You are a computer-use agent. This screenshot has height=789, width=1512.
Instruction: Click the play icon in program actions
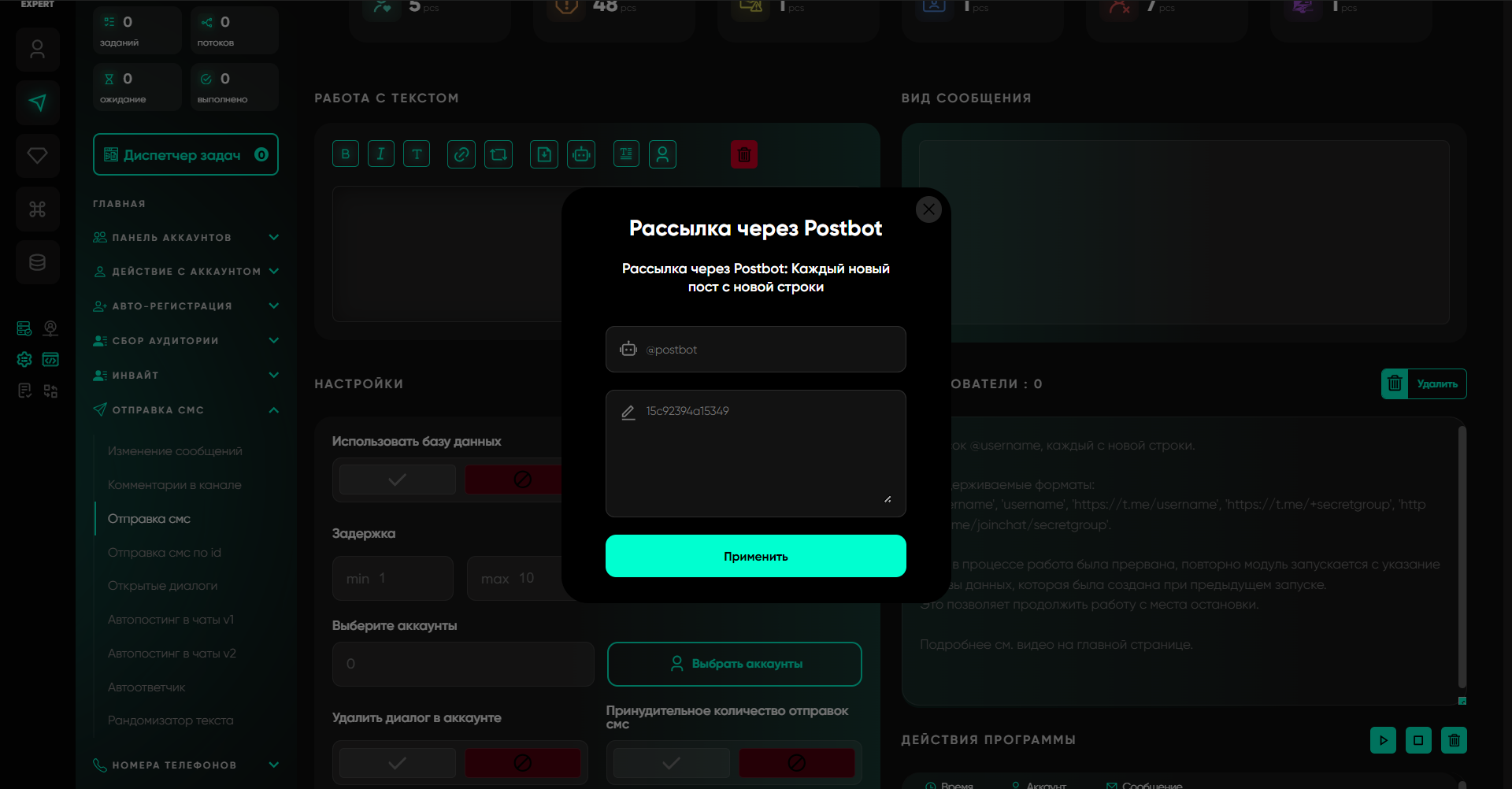[1383, 740]
